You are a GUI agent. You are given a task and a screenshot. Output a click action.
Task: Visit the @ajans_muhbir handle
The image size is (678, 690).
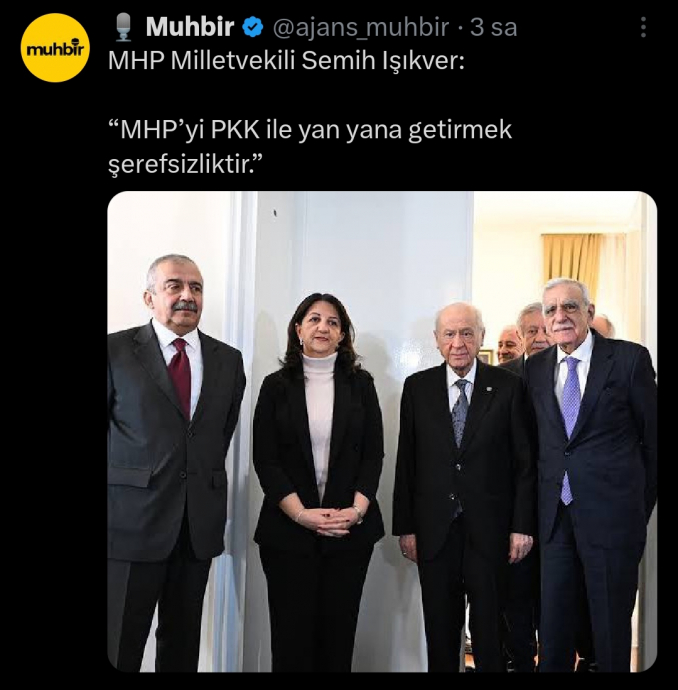click(361, 28)
